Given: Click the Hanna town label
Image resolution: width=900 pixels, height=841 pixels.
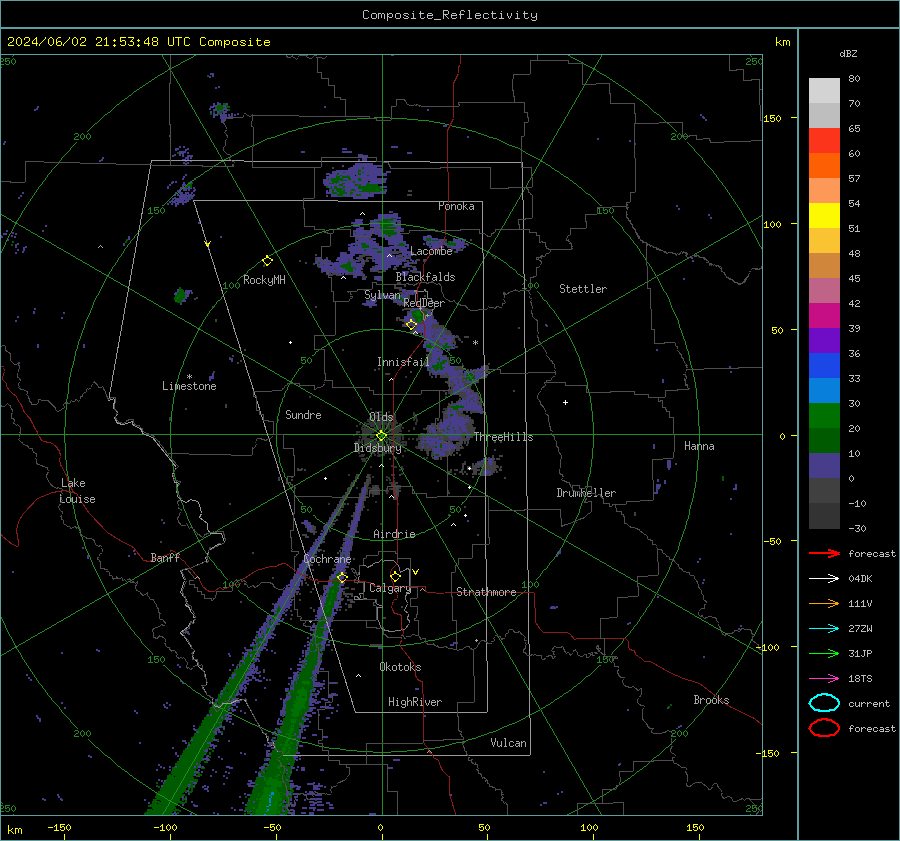Looking at the screenshot, I should 699,446.
